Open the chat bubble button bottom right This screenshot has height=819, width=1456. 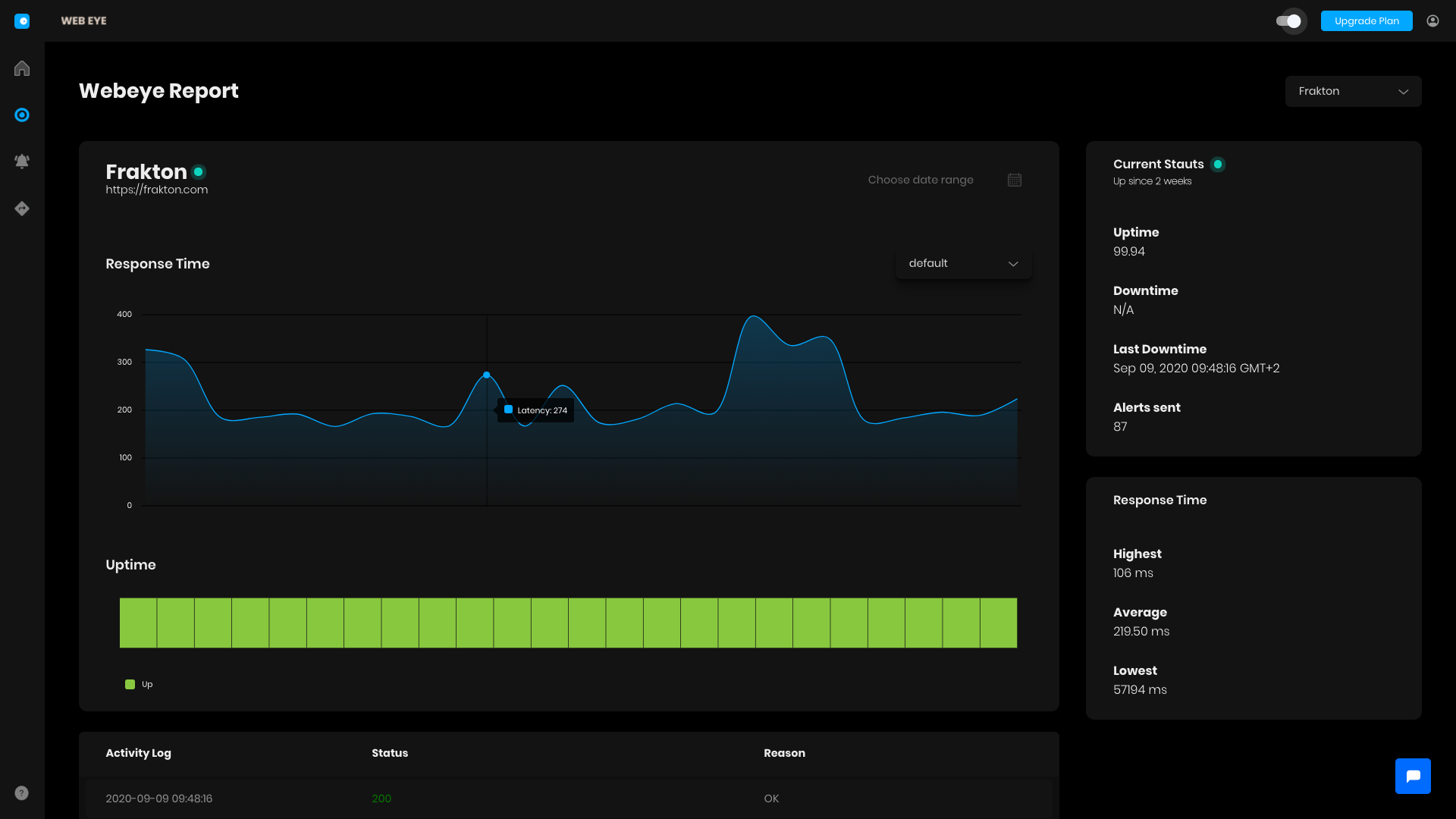point(1413,776)
